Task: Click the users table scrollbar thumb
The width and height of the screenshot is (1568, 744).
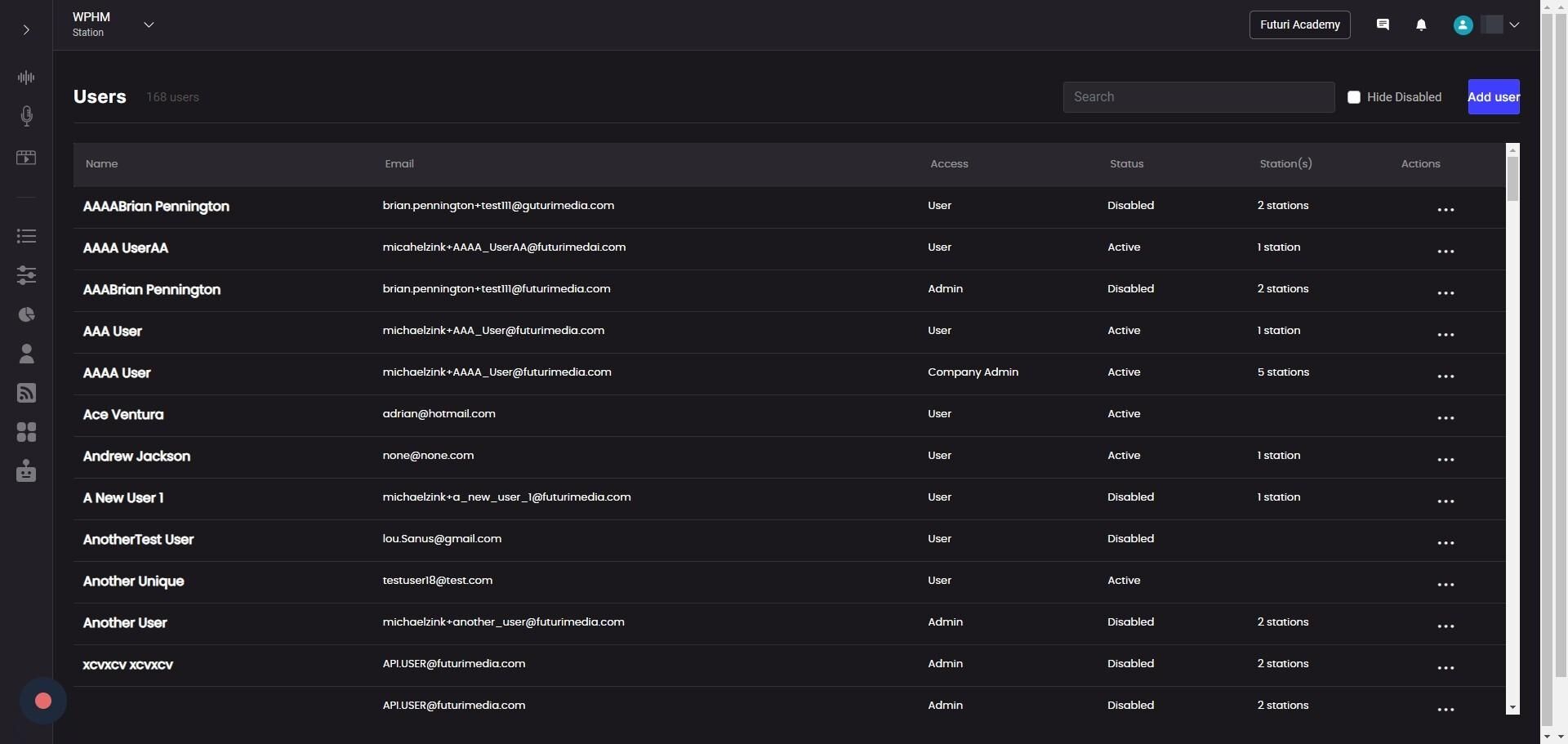Action: 1512,178
